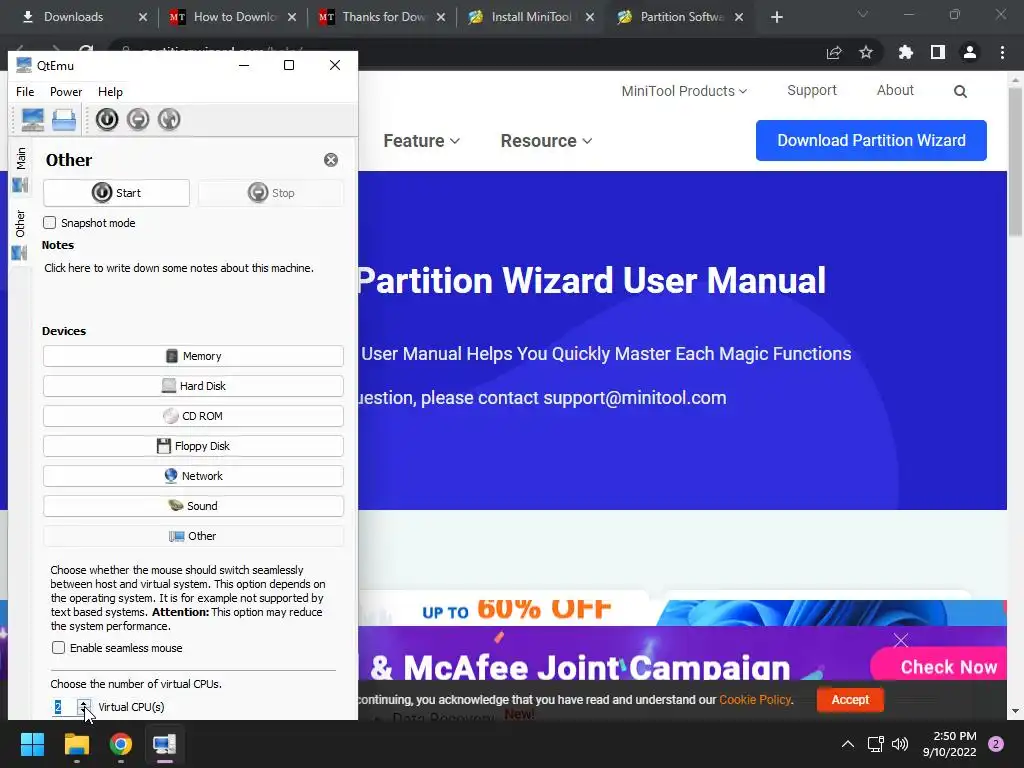Click the Virtual CPU(s) number field
Screen dimensions: 1024x768
click(64, 707)
